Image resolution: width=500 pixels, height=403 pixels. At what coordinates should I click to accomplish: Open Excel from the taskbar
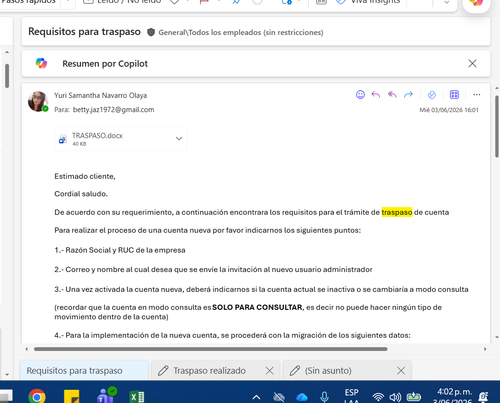[x=137, y=397]
